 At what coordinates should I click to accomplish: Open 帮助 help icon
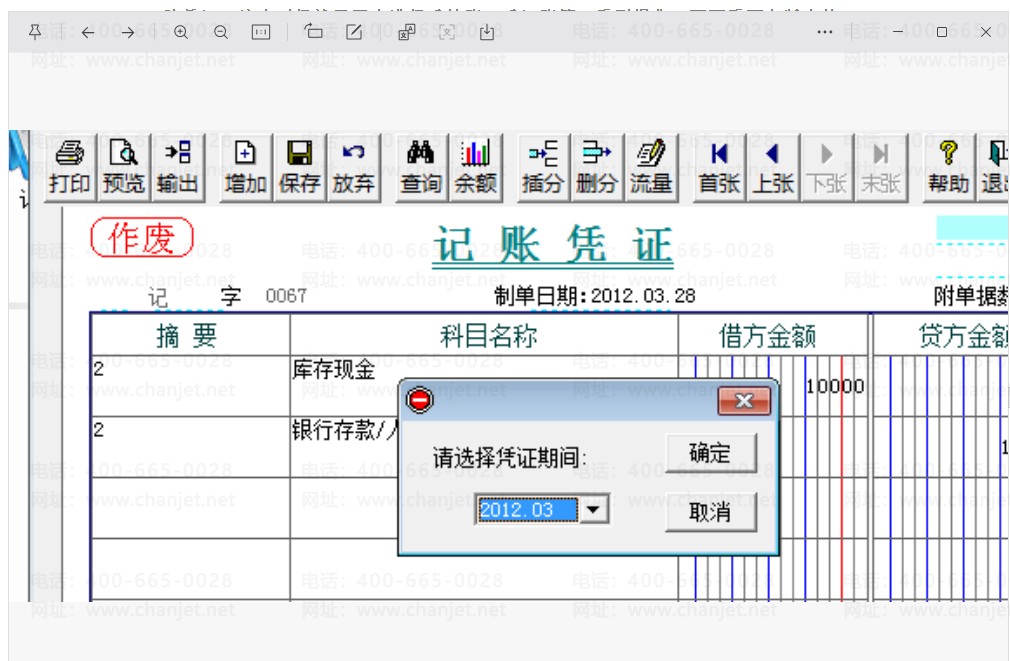click(x=948, y=168)
